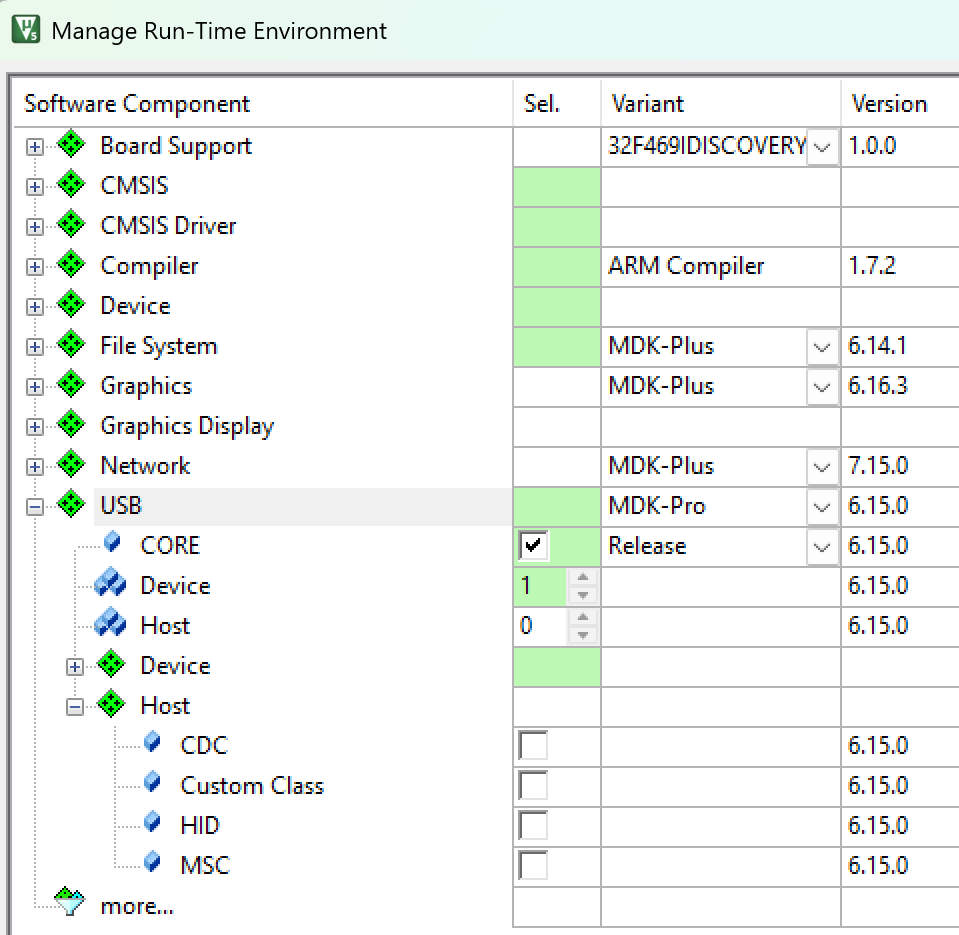Expand the Board Support tree node
959x935 pixels.
coord(35,147)
